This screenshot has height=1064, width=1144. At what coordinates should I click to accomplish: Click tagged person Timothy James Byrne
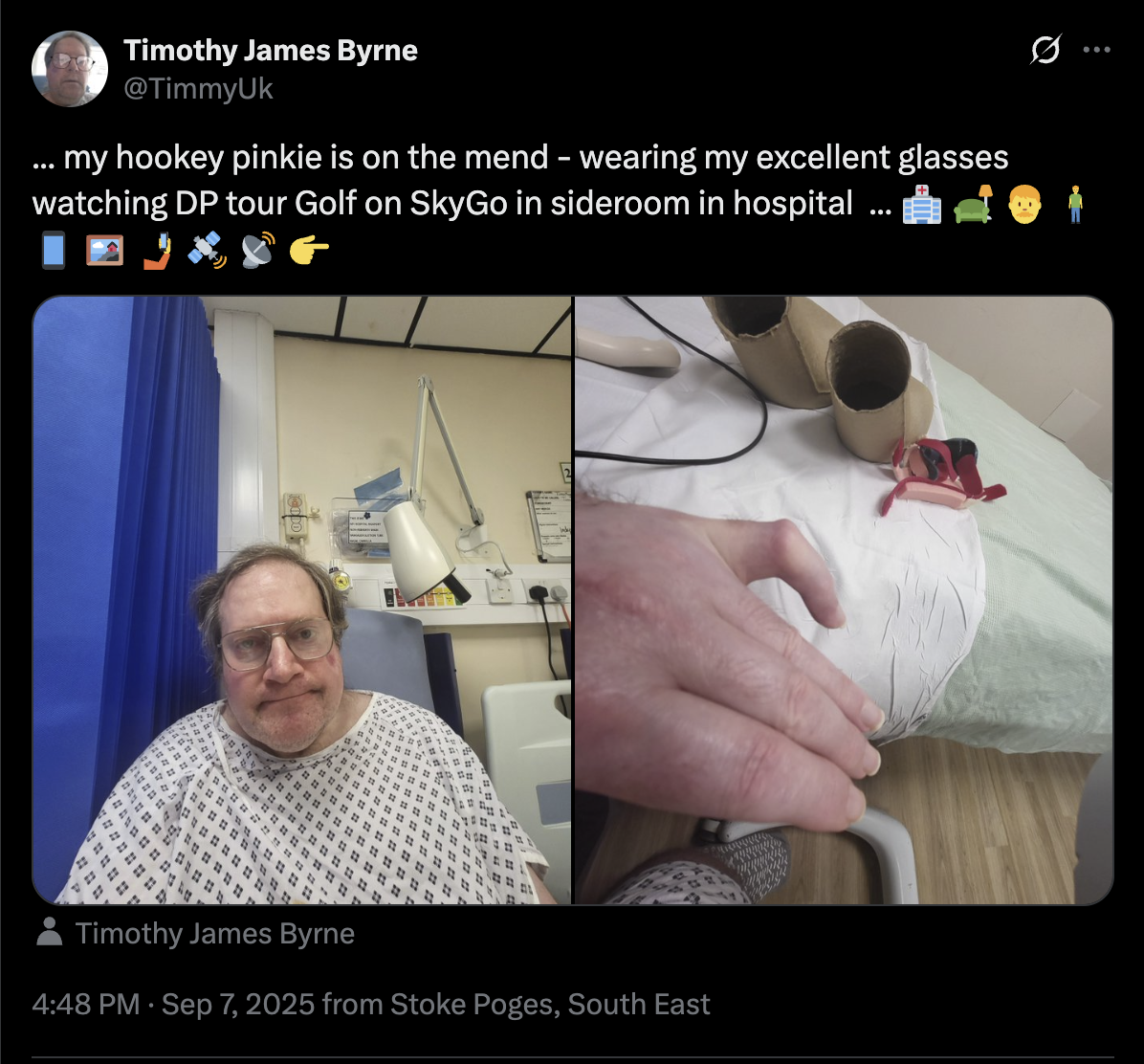[214, 933]
